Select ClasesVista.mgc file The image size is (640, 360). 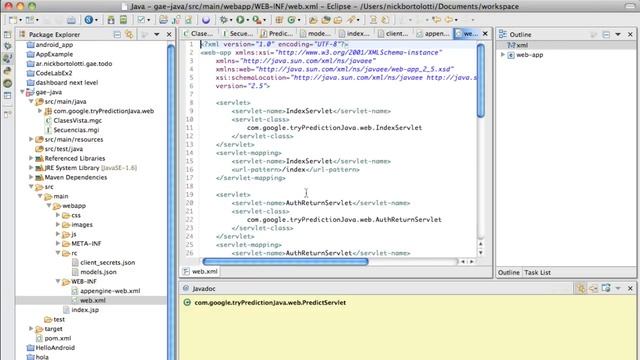pyautogui.click(x=78, y=120)
